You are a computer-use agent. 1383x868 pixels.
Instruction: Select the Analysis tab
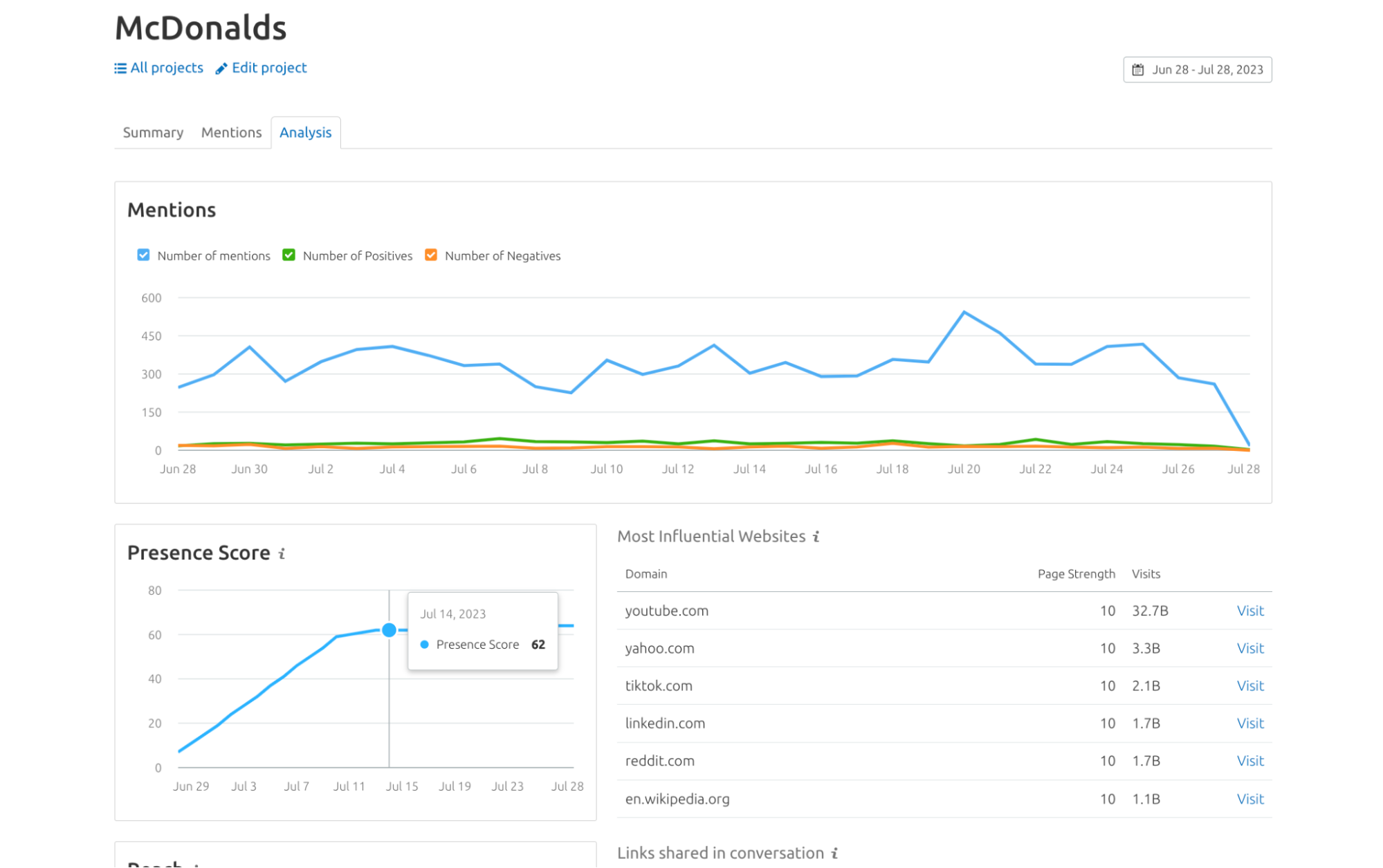click(x=305, y=133)
